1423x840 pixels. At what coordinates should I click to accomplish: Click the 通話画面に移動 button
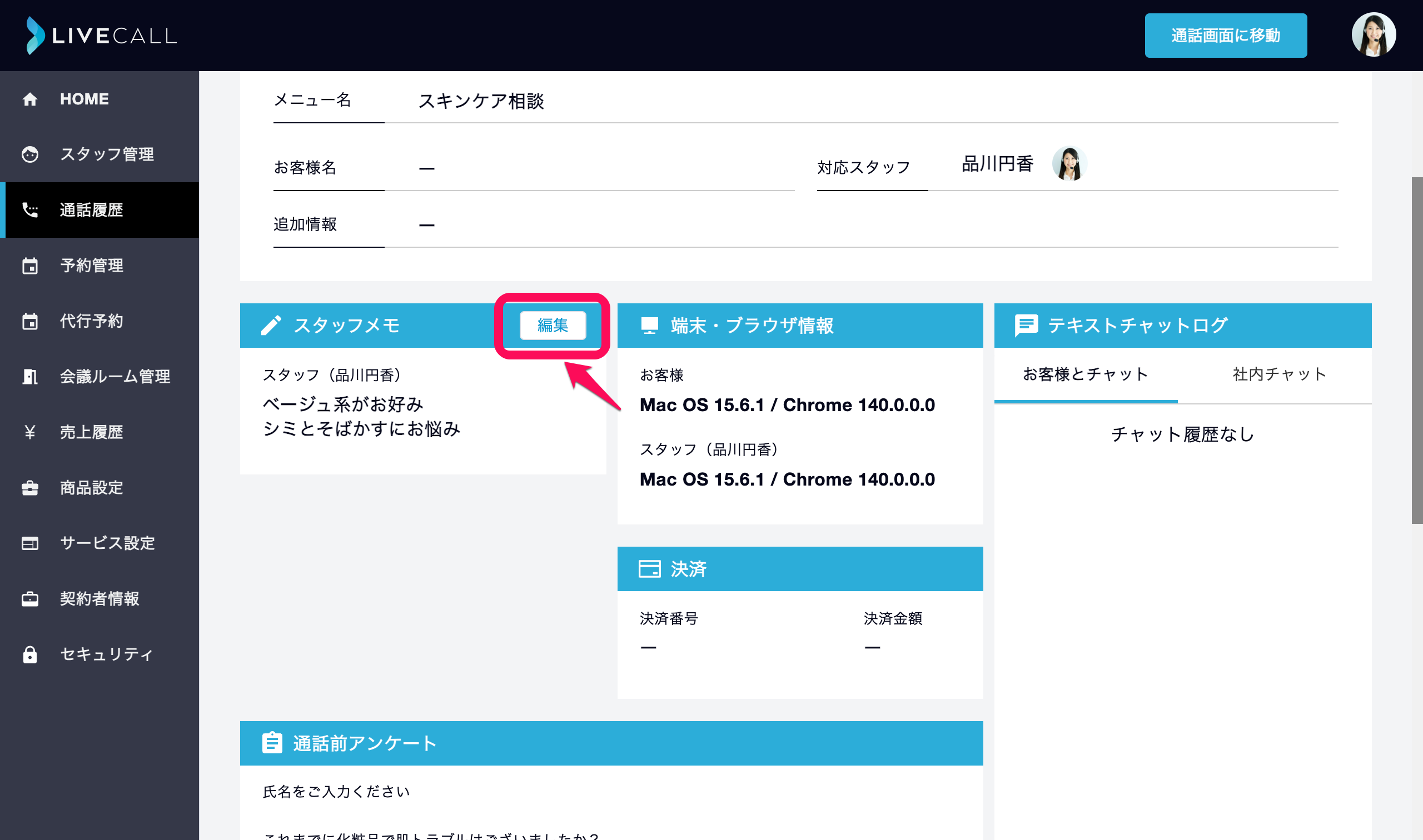tap(1225, 36)
